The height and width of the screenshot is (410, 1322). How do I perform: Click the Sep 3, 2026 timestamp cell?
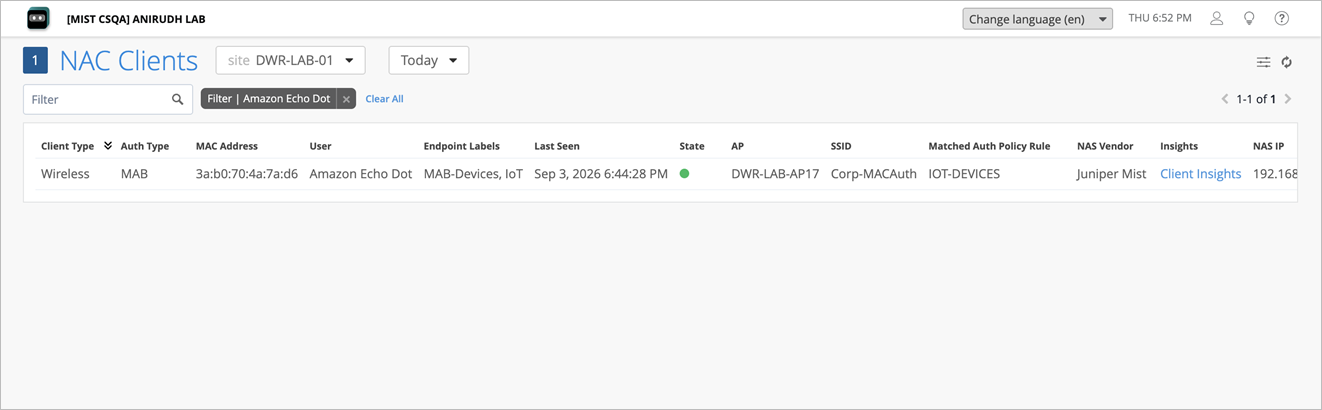[x=601, y=174]
